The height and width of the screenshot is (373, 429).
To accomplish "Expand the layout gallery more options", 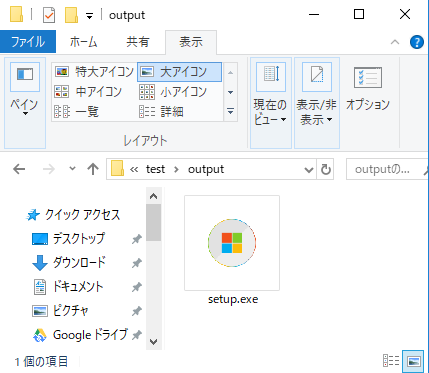I will 230,111.
